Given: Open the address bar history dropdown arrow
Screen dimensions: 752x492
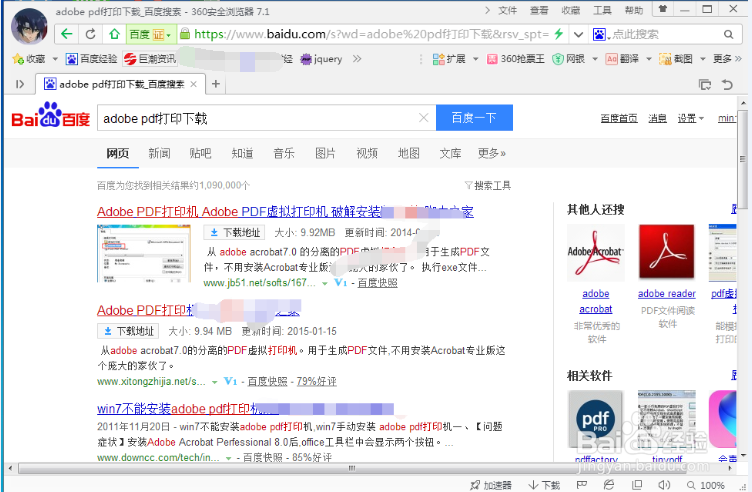Looking at the screenshot, I should 578,35.
